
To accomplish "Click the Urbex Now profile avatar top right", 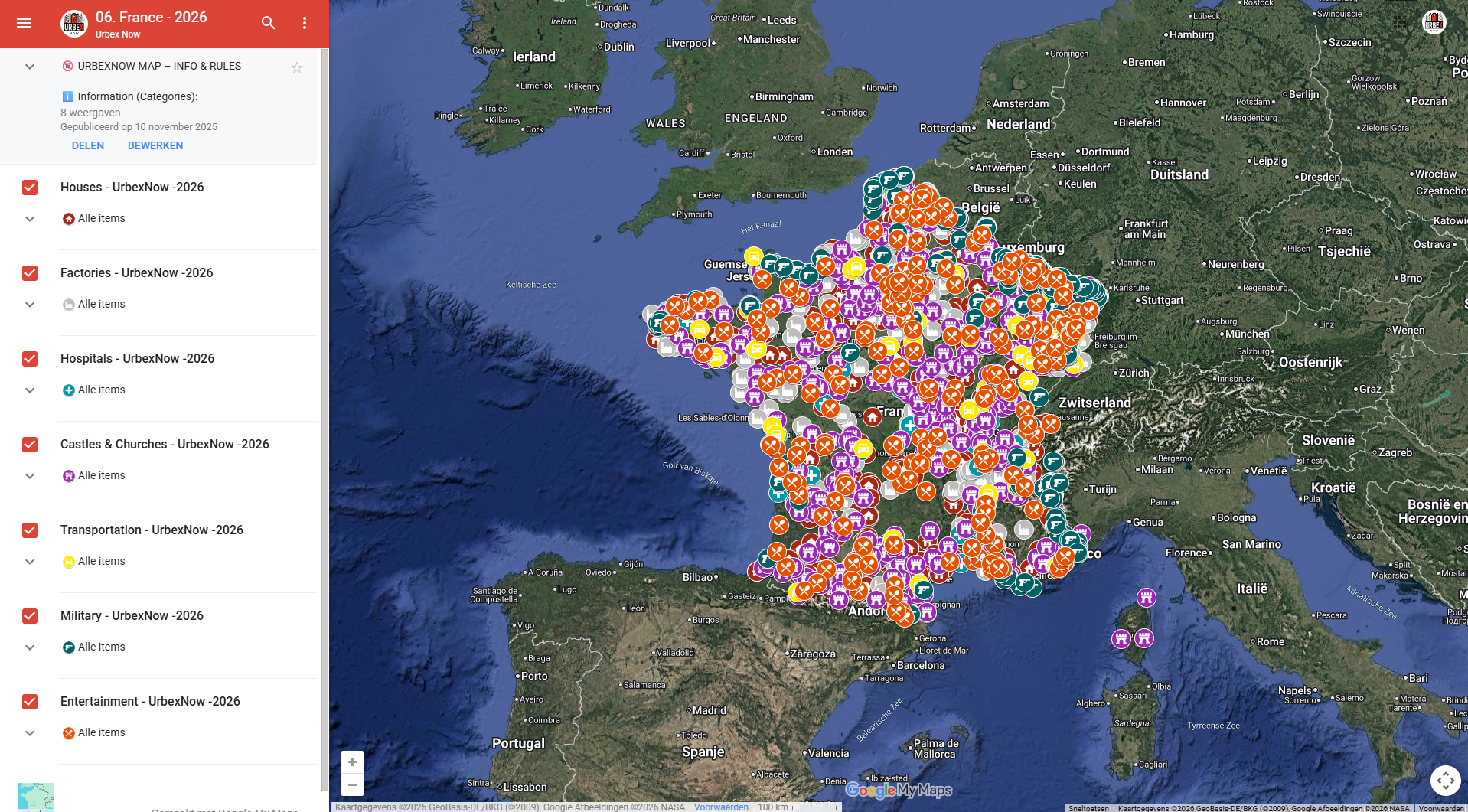I will point(1434,23).
